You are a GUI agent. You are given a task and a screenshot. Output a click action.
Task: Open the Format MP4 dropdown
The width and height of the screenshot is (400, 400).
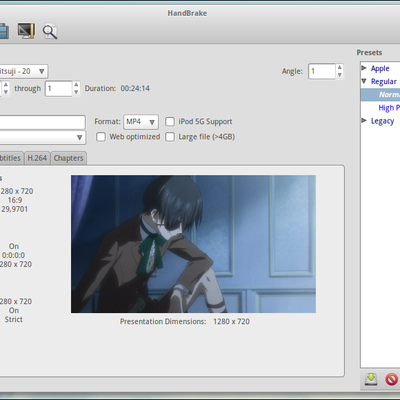141,122
